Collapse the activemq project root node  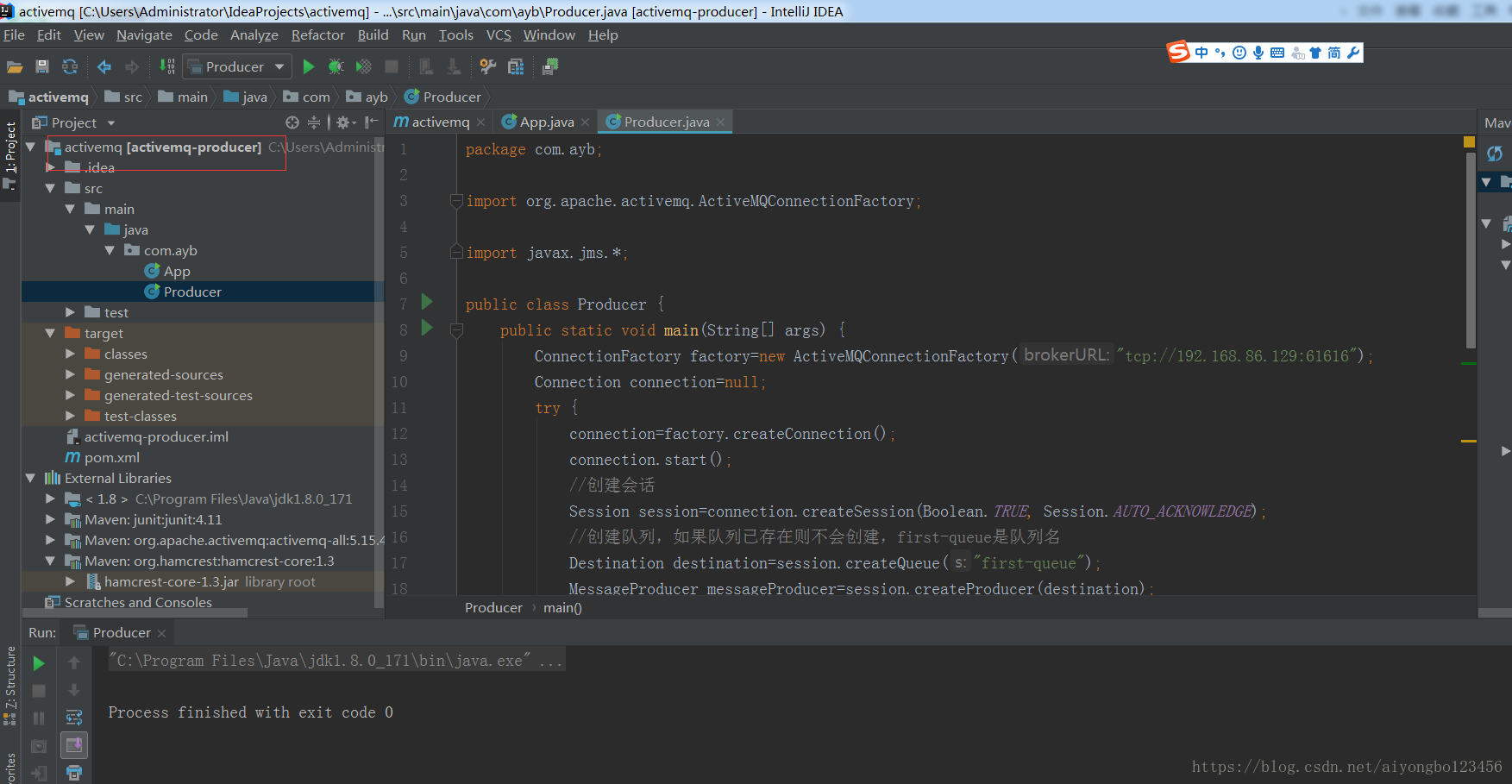[x=30, y=147]
